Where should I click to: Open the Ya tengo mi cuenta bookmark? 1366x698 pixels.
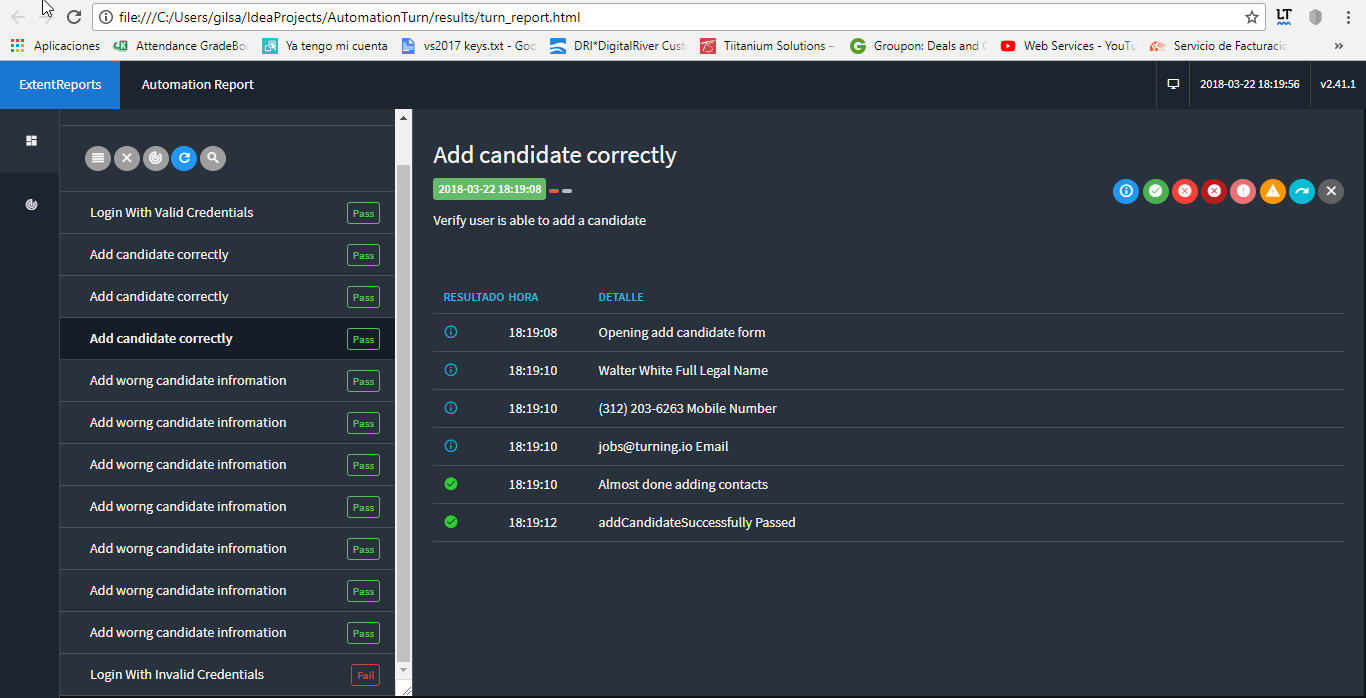(325, 46)
